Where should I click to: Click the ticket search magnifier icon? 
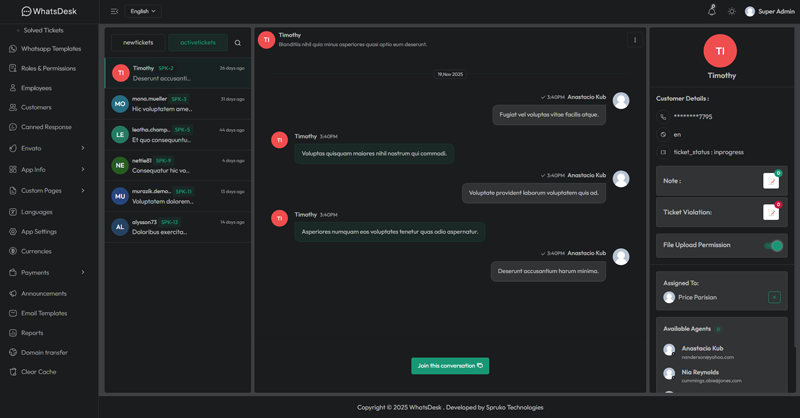pyautogui.click(x=238, y=43)
